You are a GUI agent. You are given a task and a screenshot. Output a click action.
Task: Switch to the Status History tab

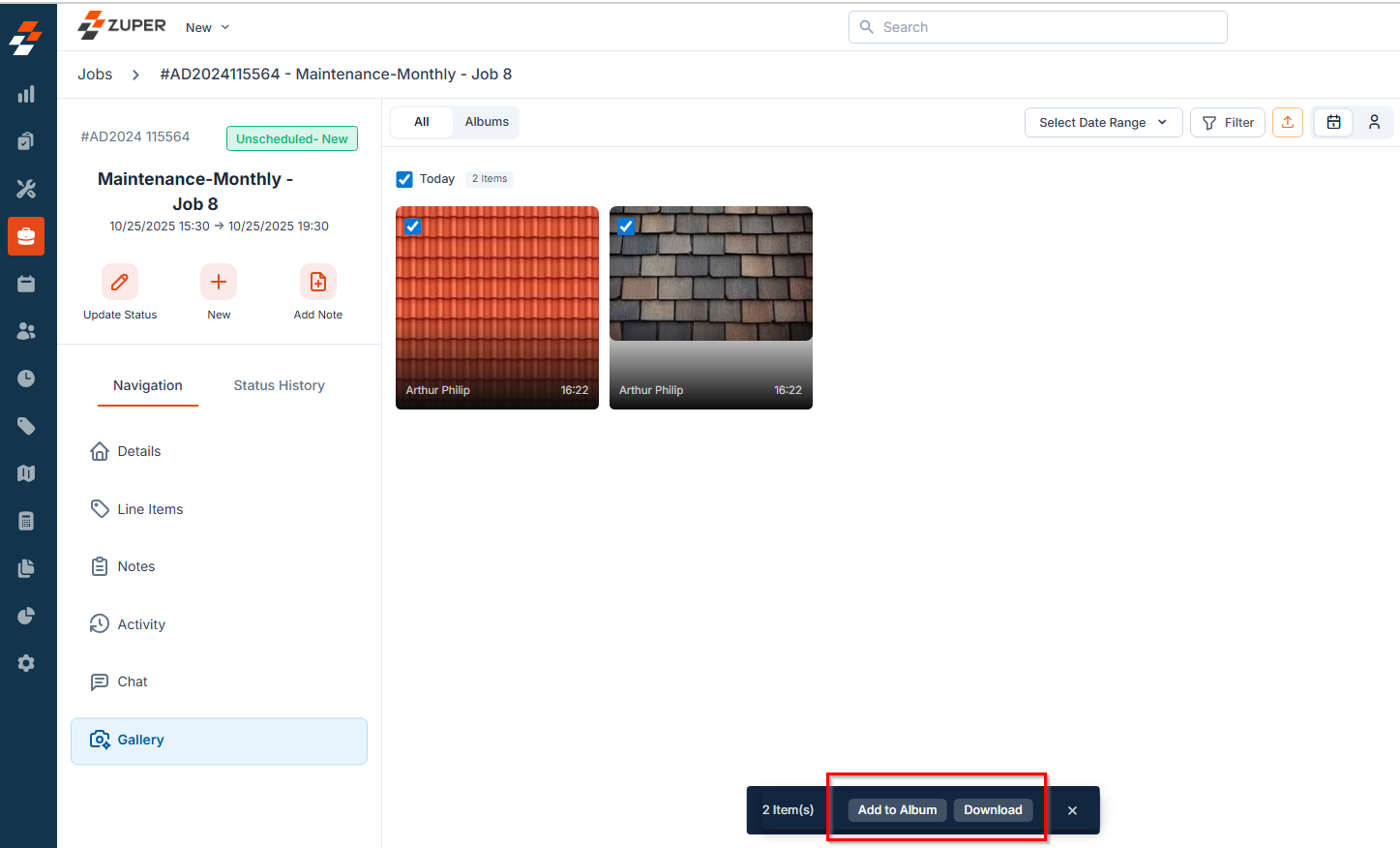[x=279, y=385]
